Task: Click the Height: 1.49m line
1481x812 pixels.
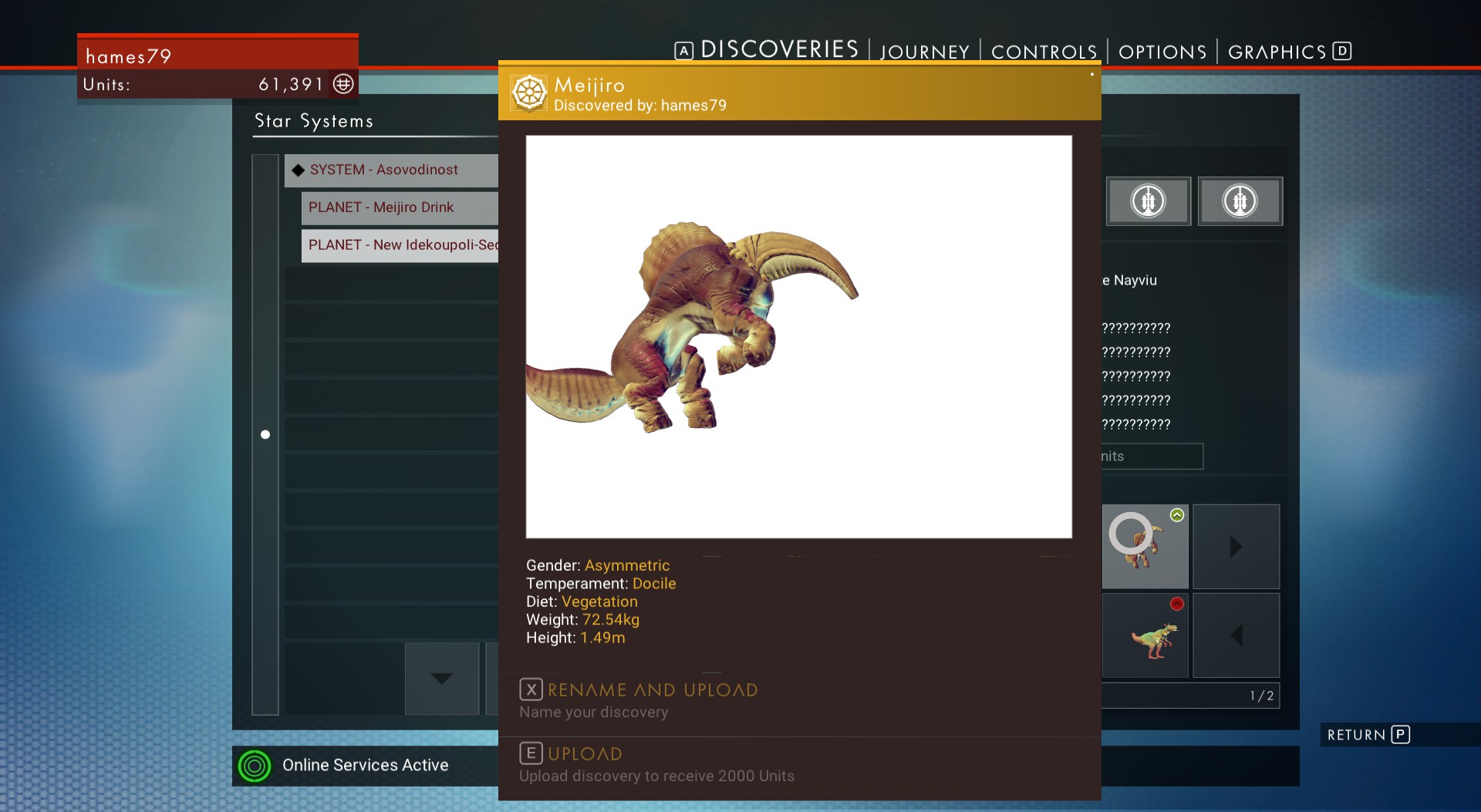Action: pyautogui.click(x=575, y=638)
